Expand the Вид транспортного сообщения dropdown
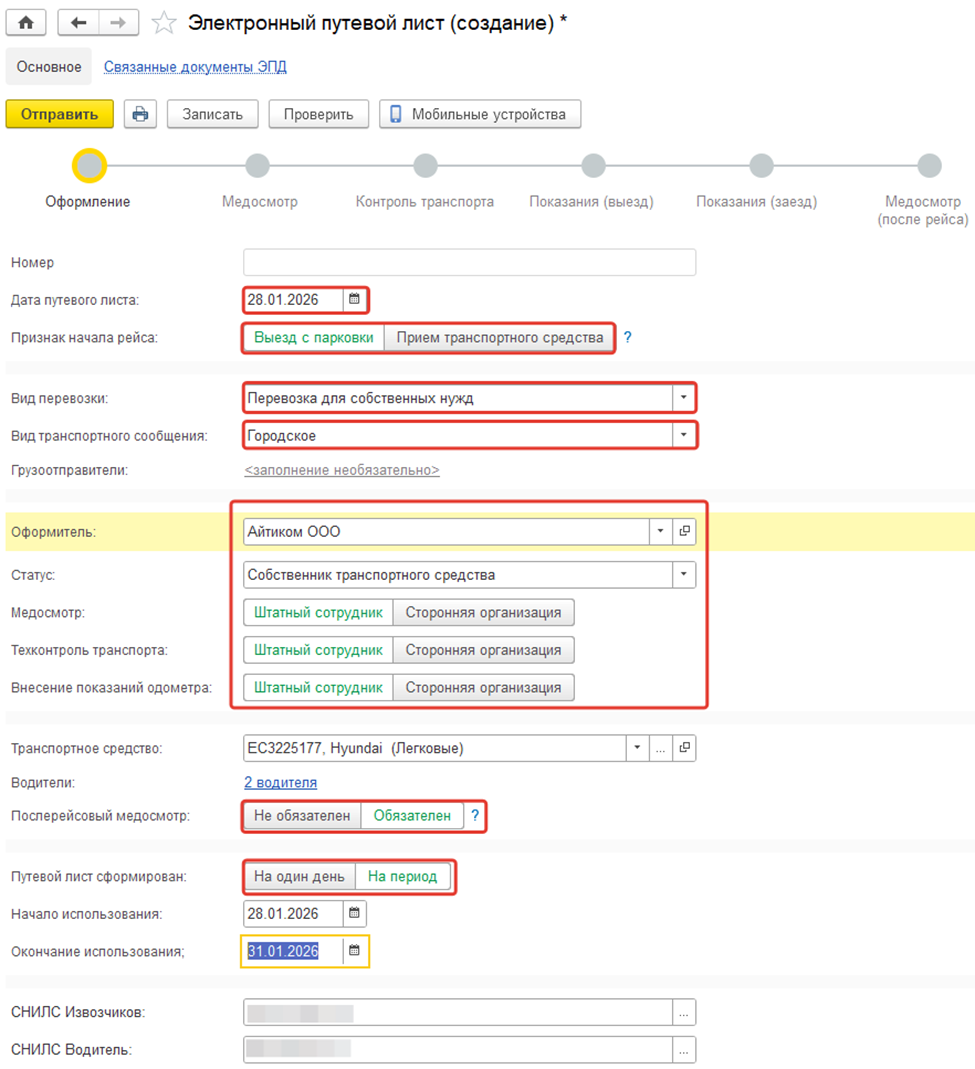This screenshot has width=975, height=1069. (683, 436)
